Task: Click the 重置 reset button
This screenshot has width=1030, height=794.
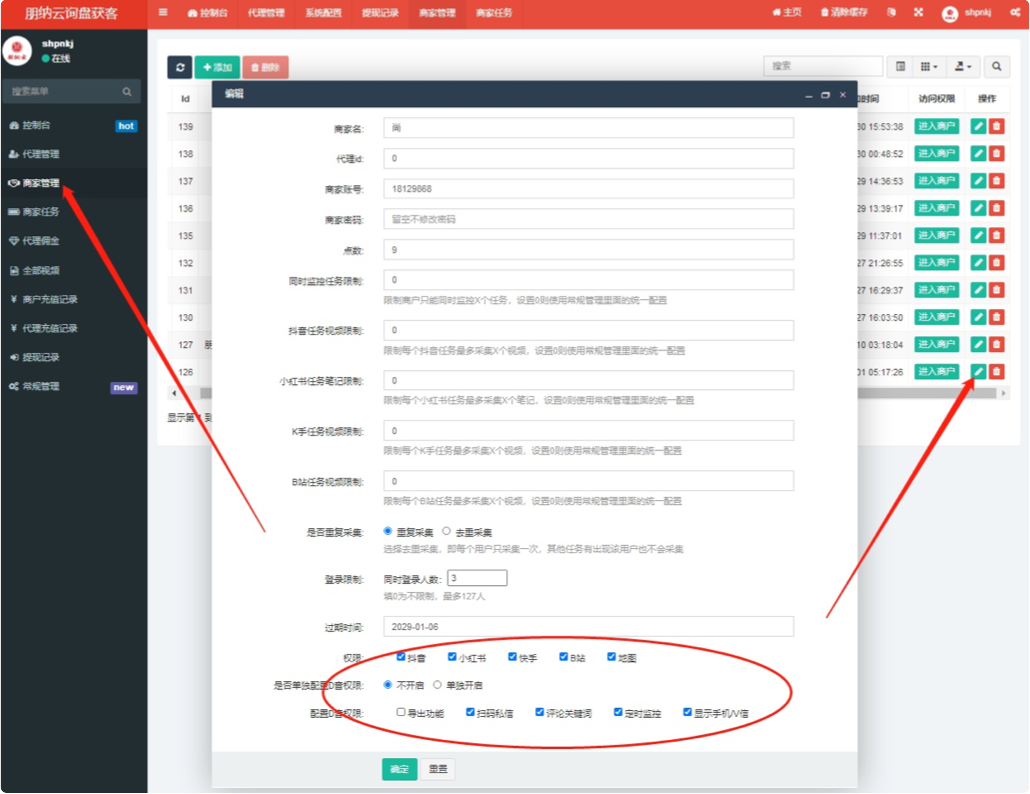Action: (438, 769)
